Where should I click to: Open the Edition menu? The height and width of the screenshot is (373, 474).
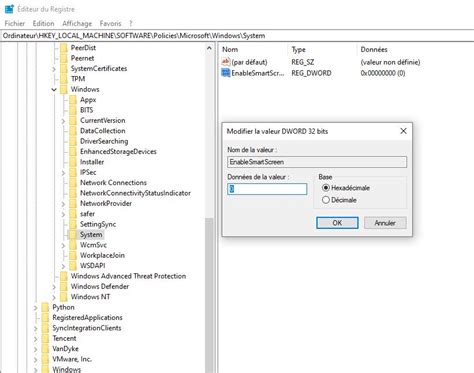click(x=43, y=23)
